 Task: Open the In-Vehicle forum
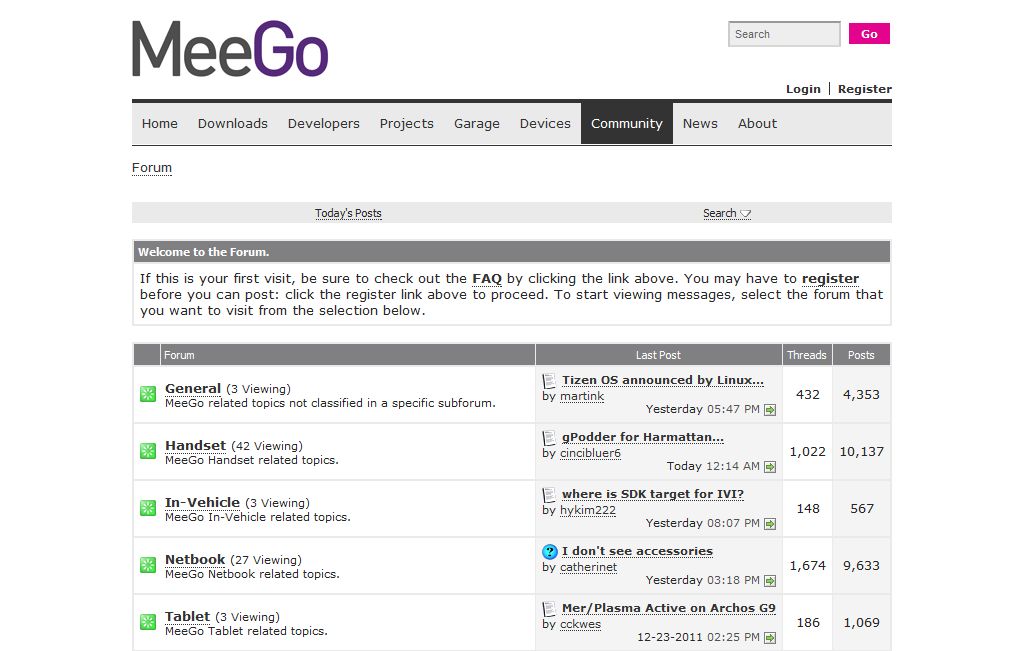click(202, 502)
